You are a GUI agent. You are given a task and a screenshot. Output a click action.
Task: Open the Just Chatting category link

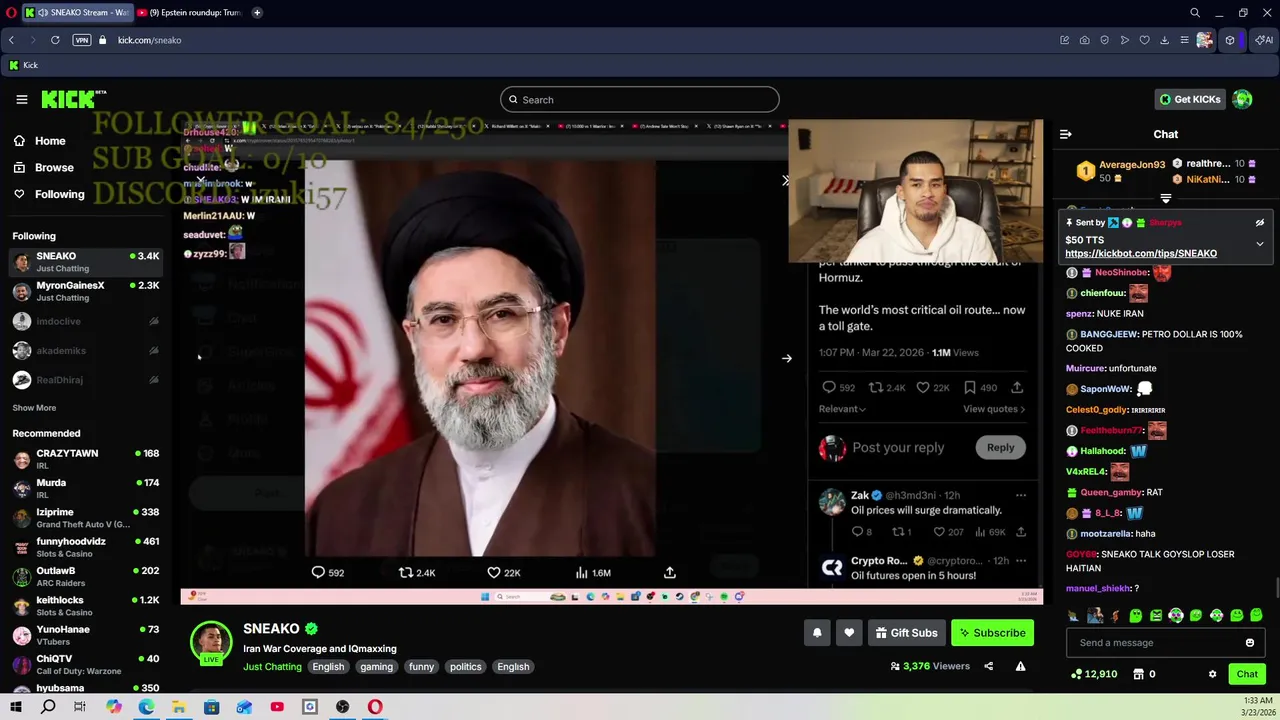click(x=272, y=667)
